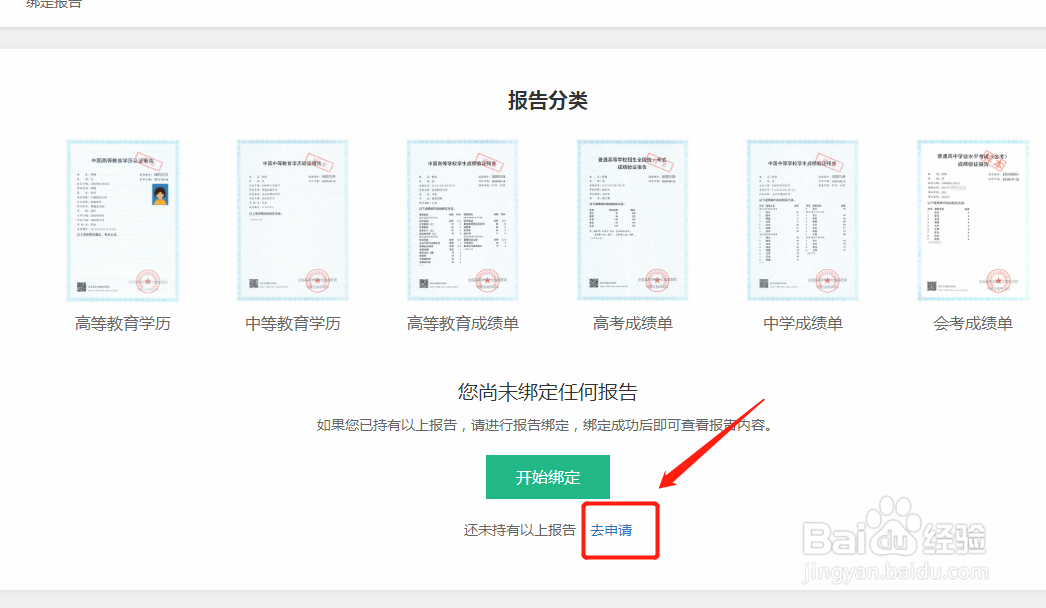
Task: Select the 高考成绩单 report thumbnail
Action: point(632,221)
